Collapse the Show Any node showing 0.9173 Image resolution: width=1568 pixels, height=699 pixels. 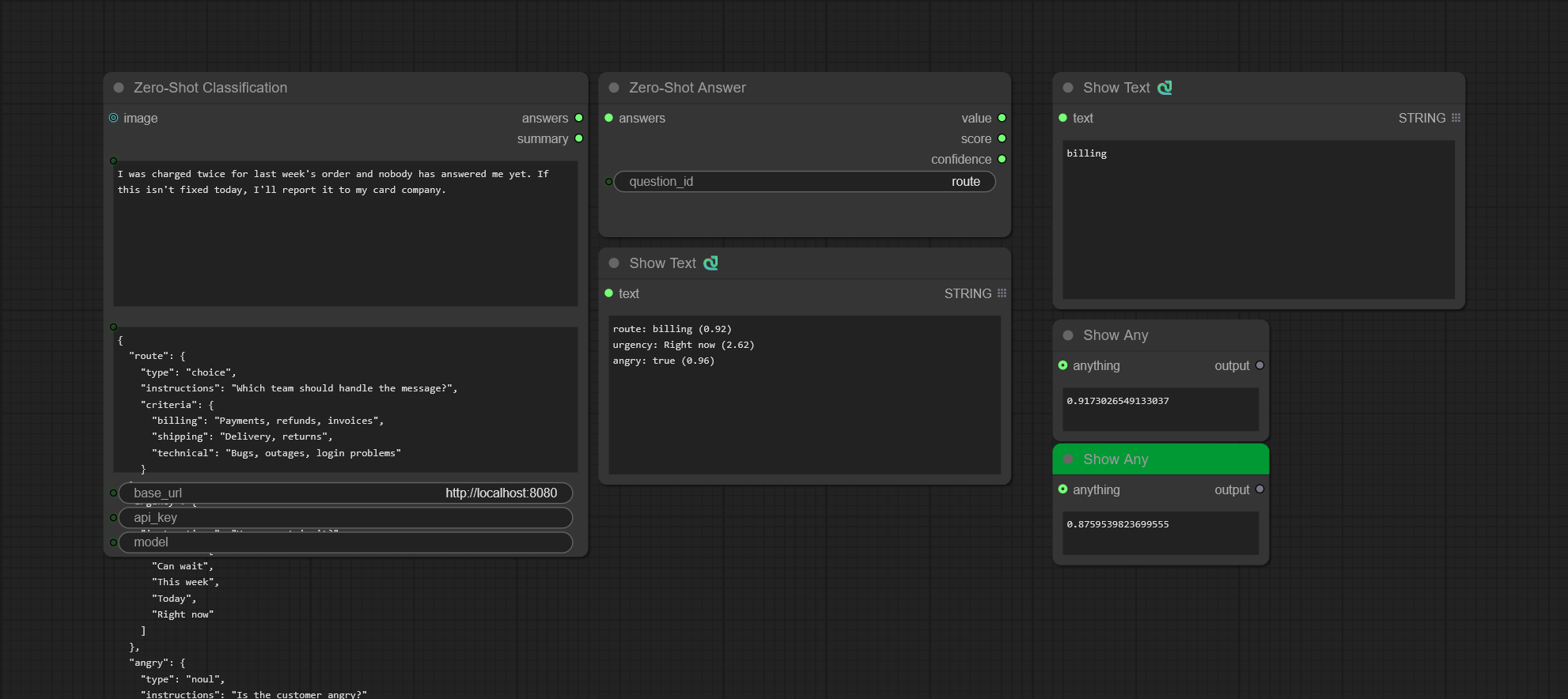point(1068,335)
